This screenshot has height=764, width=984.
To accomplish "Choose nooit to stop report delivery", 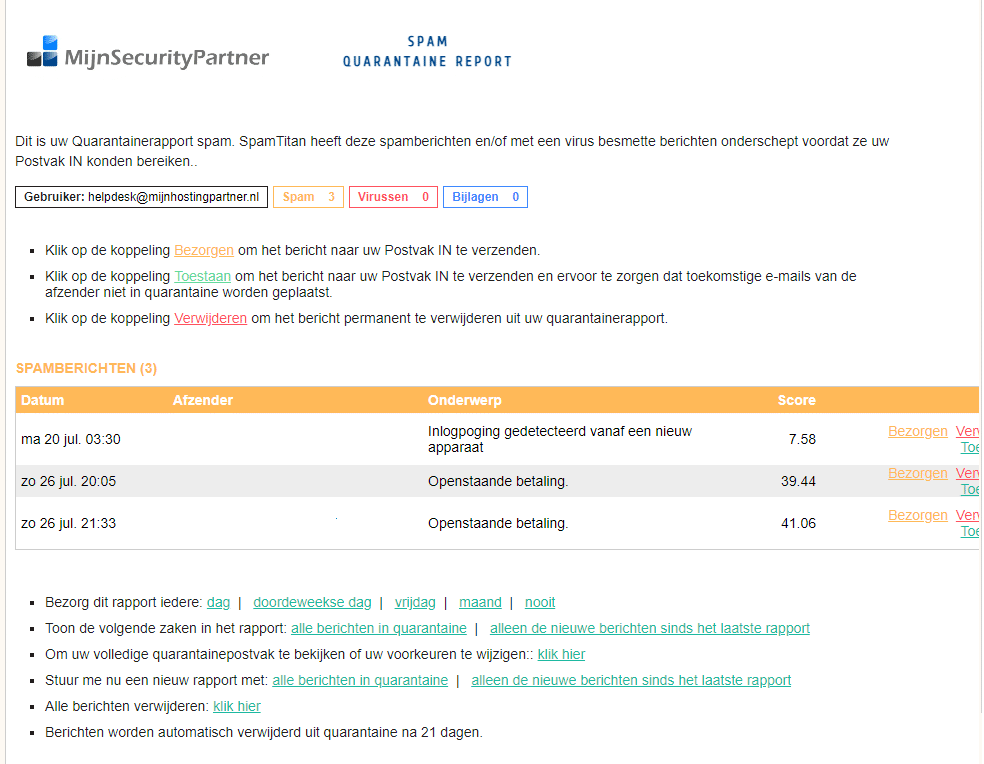I will (540, 603).
